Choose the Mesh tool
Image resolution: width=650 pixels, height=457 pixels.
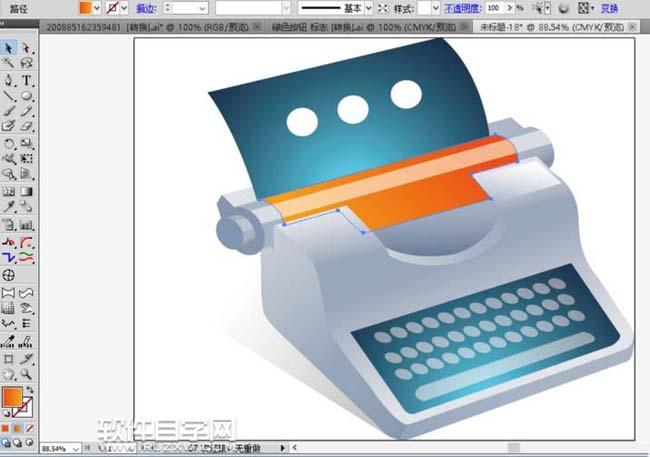coord(8,191)
